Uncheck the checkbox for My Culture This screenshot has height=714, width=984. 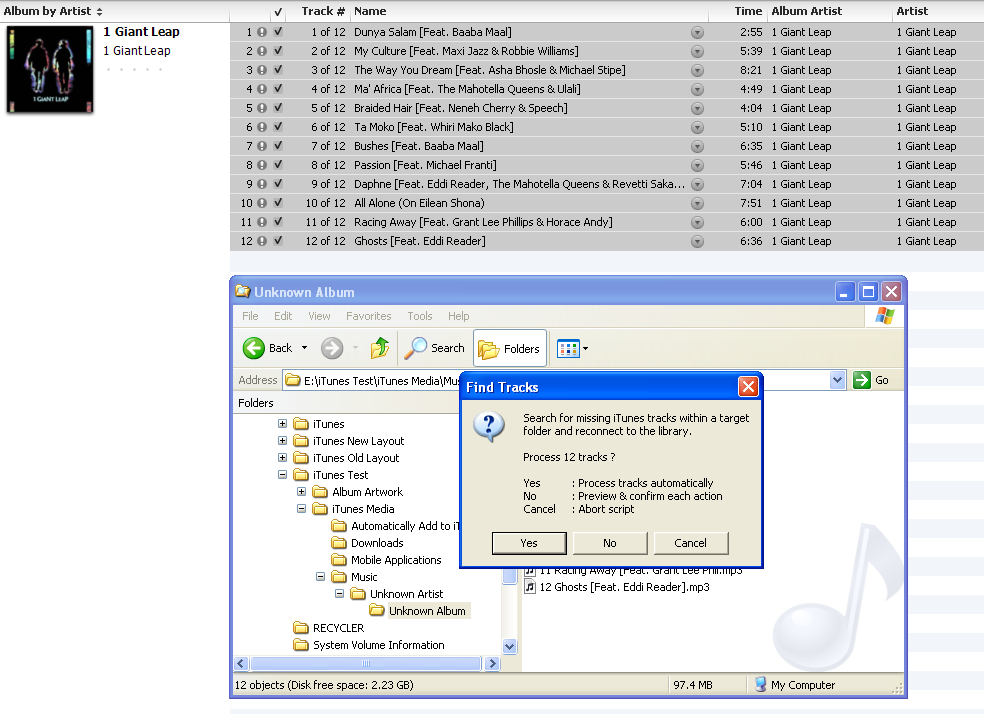[278, 50]
